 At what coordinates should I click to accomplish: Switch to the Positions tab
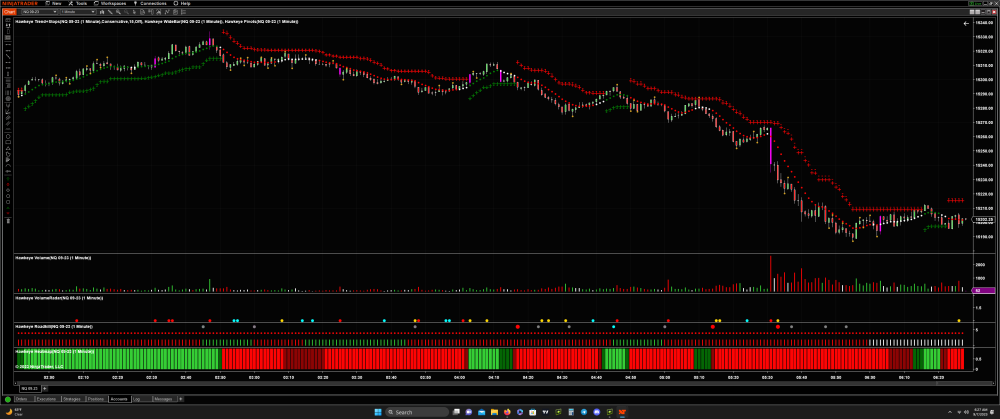pyautogui.click(x=96, y=399)
